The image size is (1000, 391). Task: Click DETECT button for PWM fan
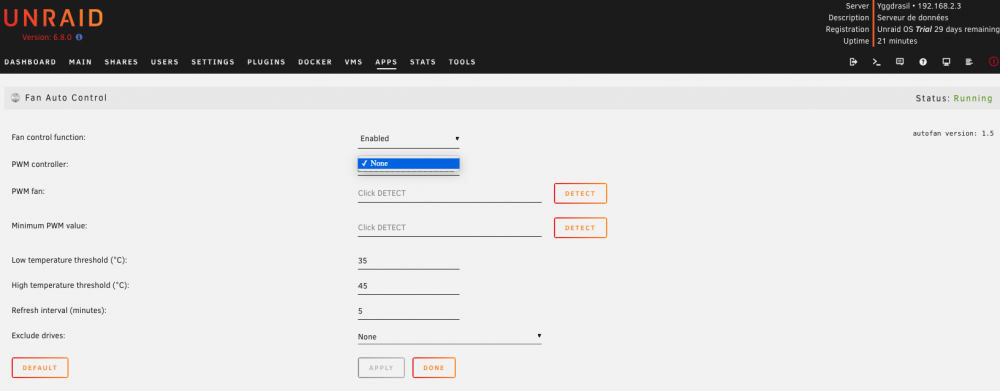point(580,193)
